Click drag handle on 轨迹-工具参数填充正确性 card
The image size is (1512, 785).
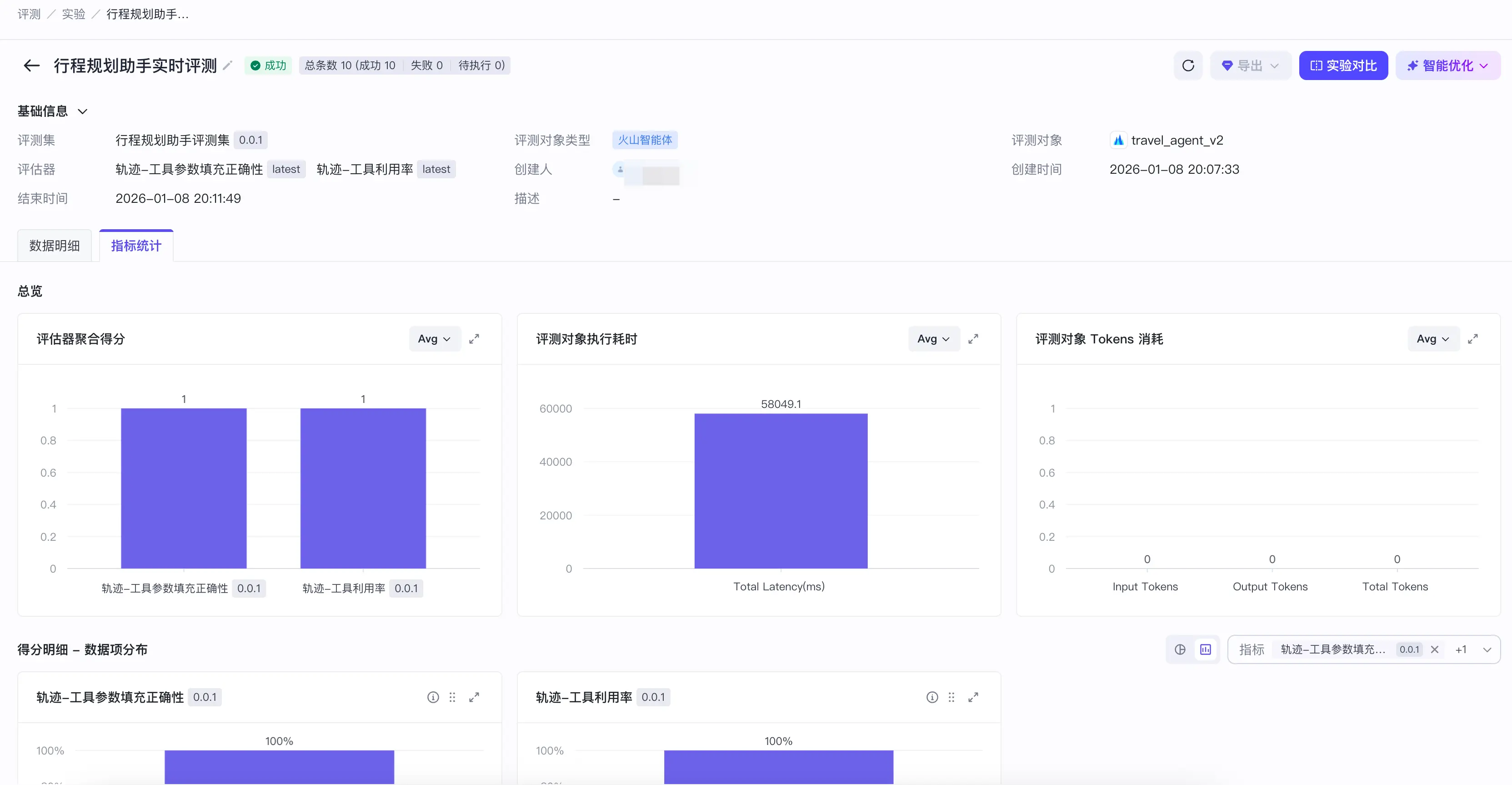[x=452, y=697]
